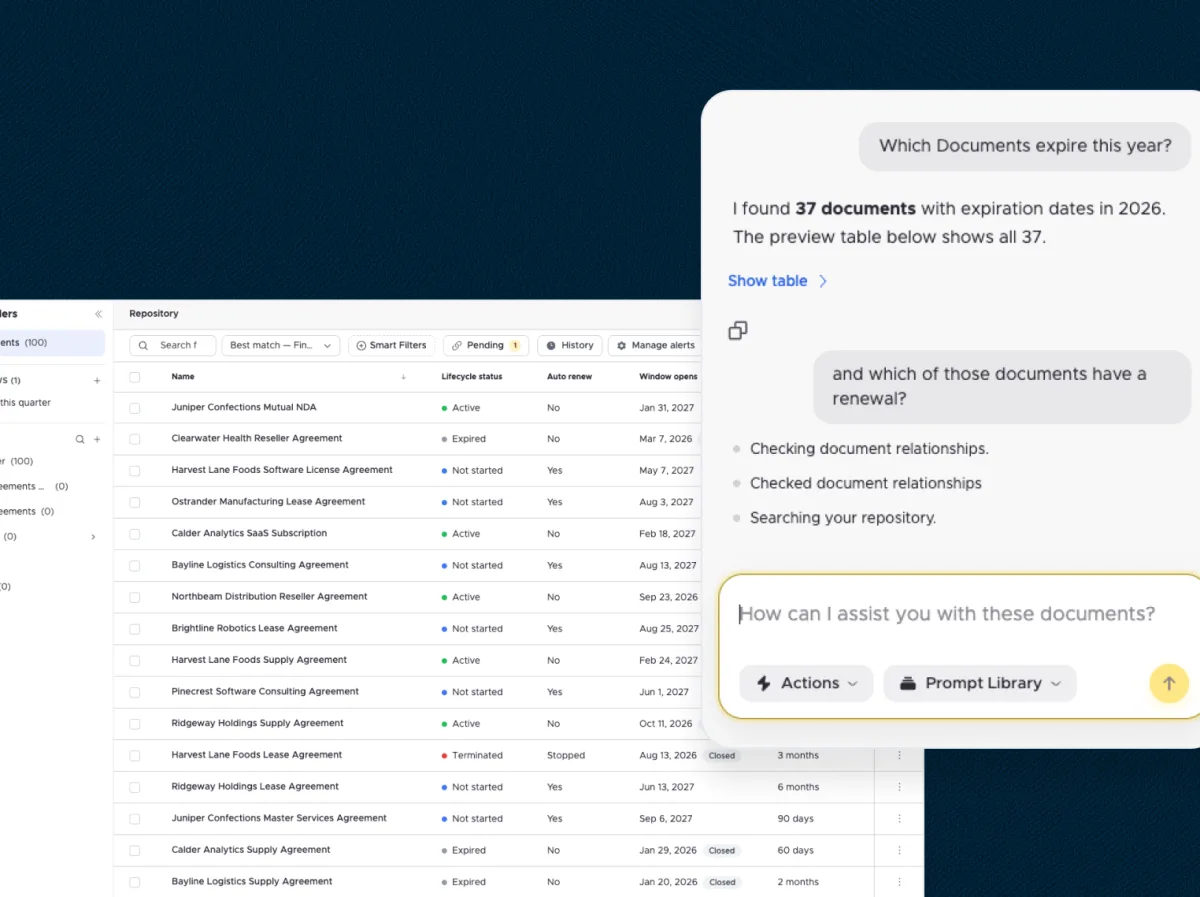Focus the repository search field
The image size is (1200, 897).
tap(172, 345)
